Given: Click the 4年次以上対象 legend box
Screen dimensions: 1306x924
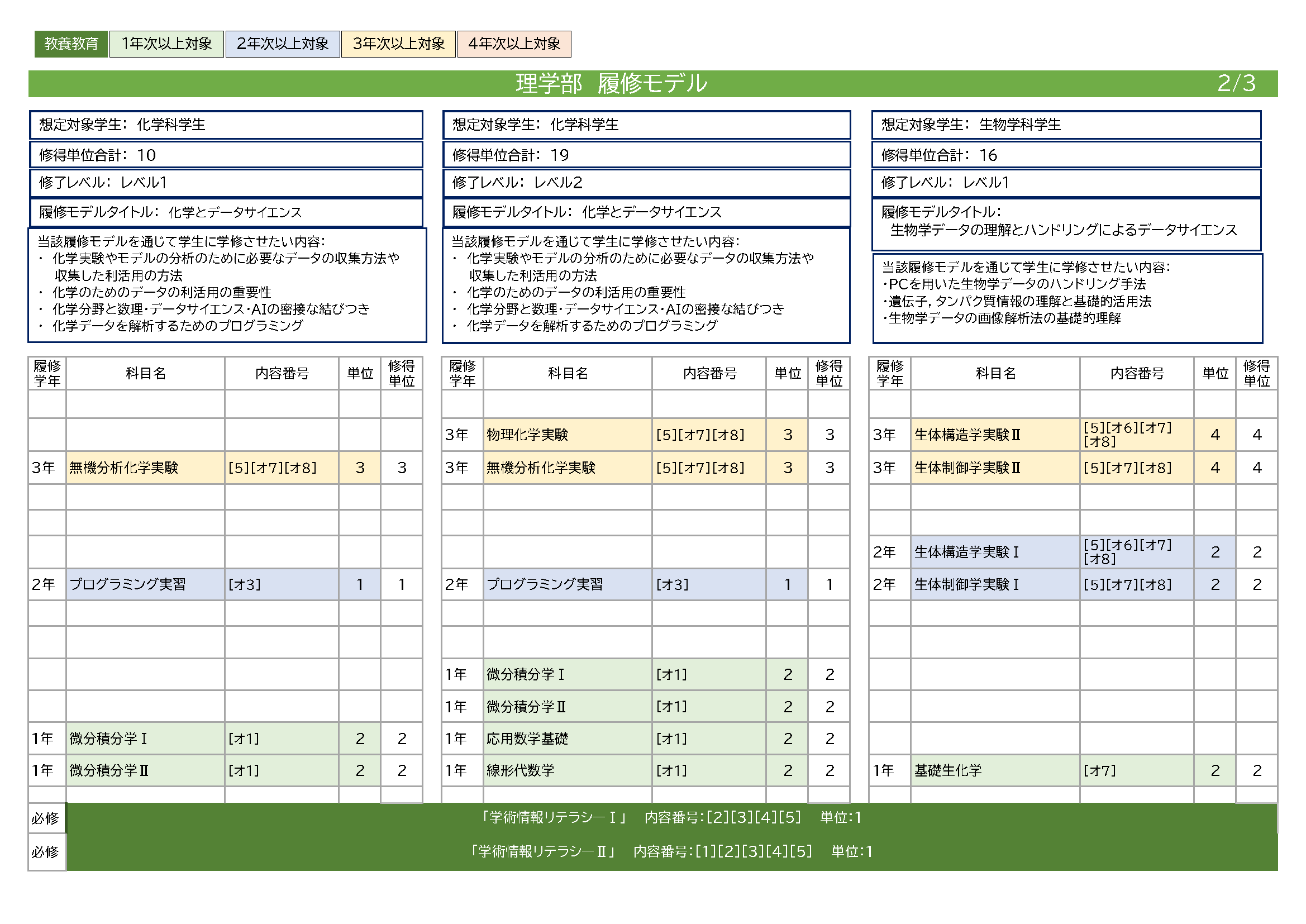Looking at the screenshot, I should 514,44.
